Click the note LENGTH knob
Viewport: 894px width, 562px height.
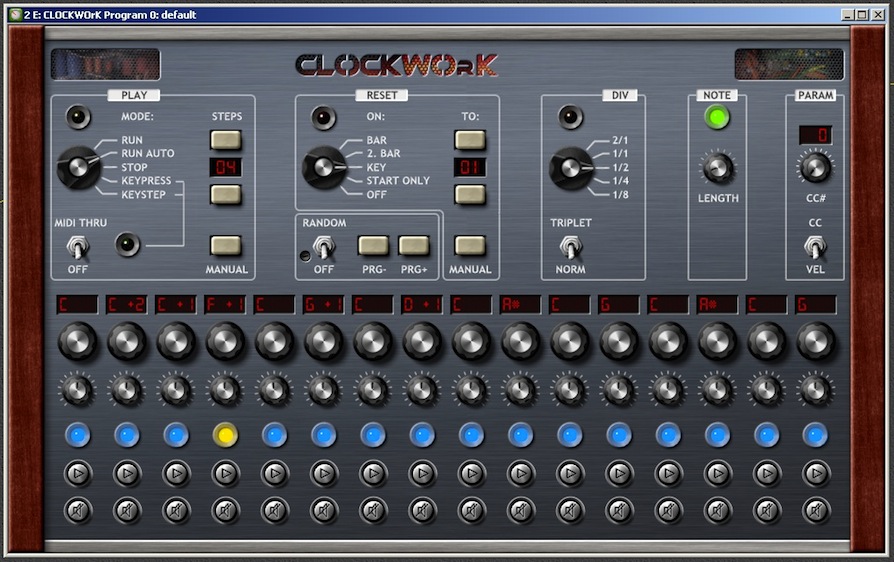click(717, 168)
